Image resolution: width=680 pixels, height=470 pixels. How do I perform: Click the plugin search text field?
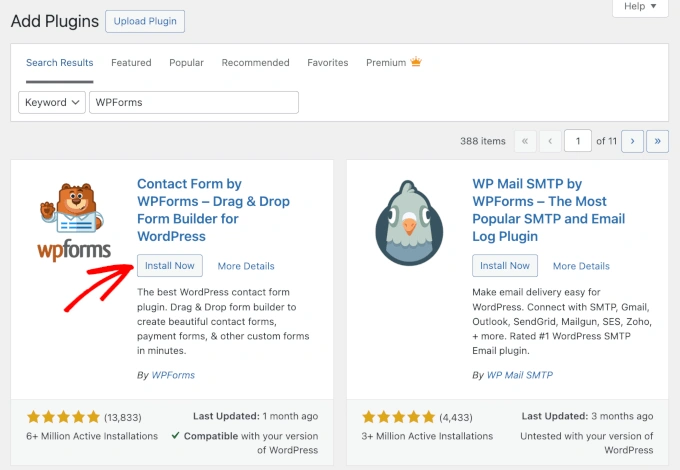click(x=194, y=102)
